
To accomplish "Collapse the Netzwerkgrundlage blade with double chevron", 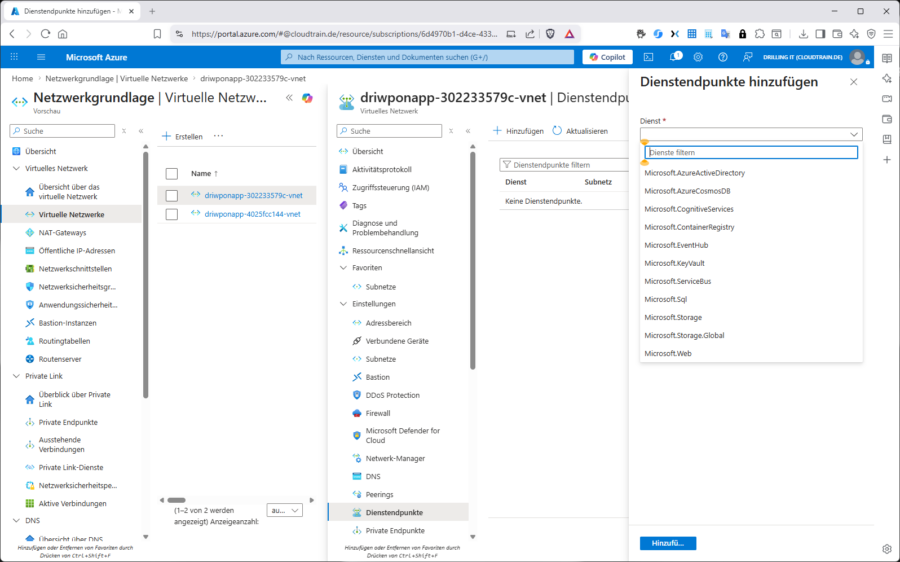I will (289, 98).
